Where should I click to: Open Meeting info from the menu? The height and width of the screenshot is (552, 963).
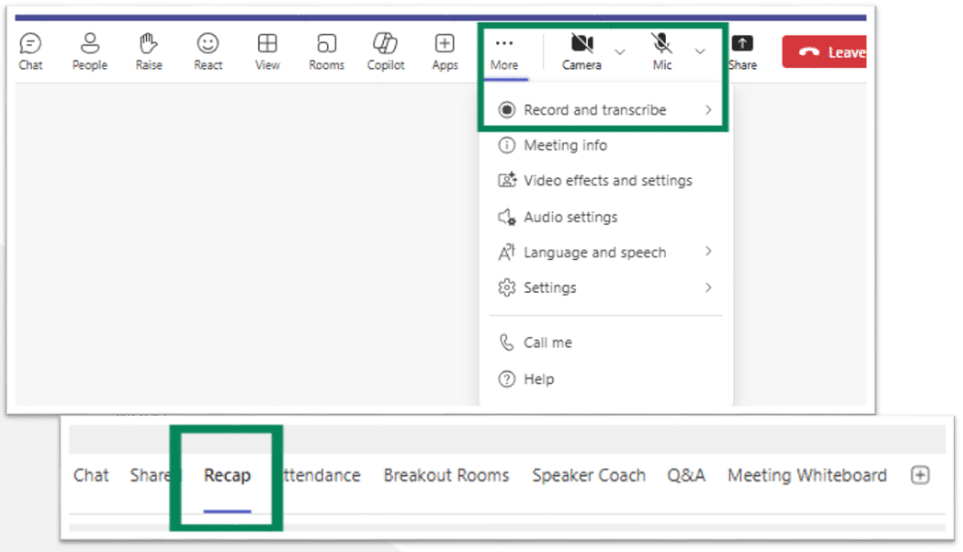(x=565, y=145)
